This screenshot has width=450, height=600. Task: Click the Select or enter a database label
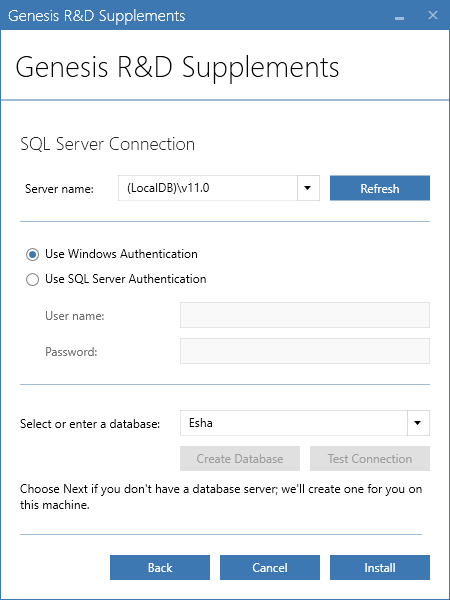point(90,424)
